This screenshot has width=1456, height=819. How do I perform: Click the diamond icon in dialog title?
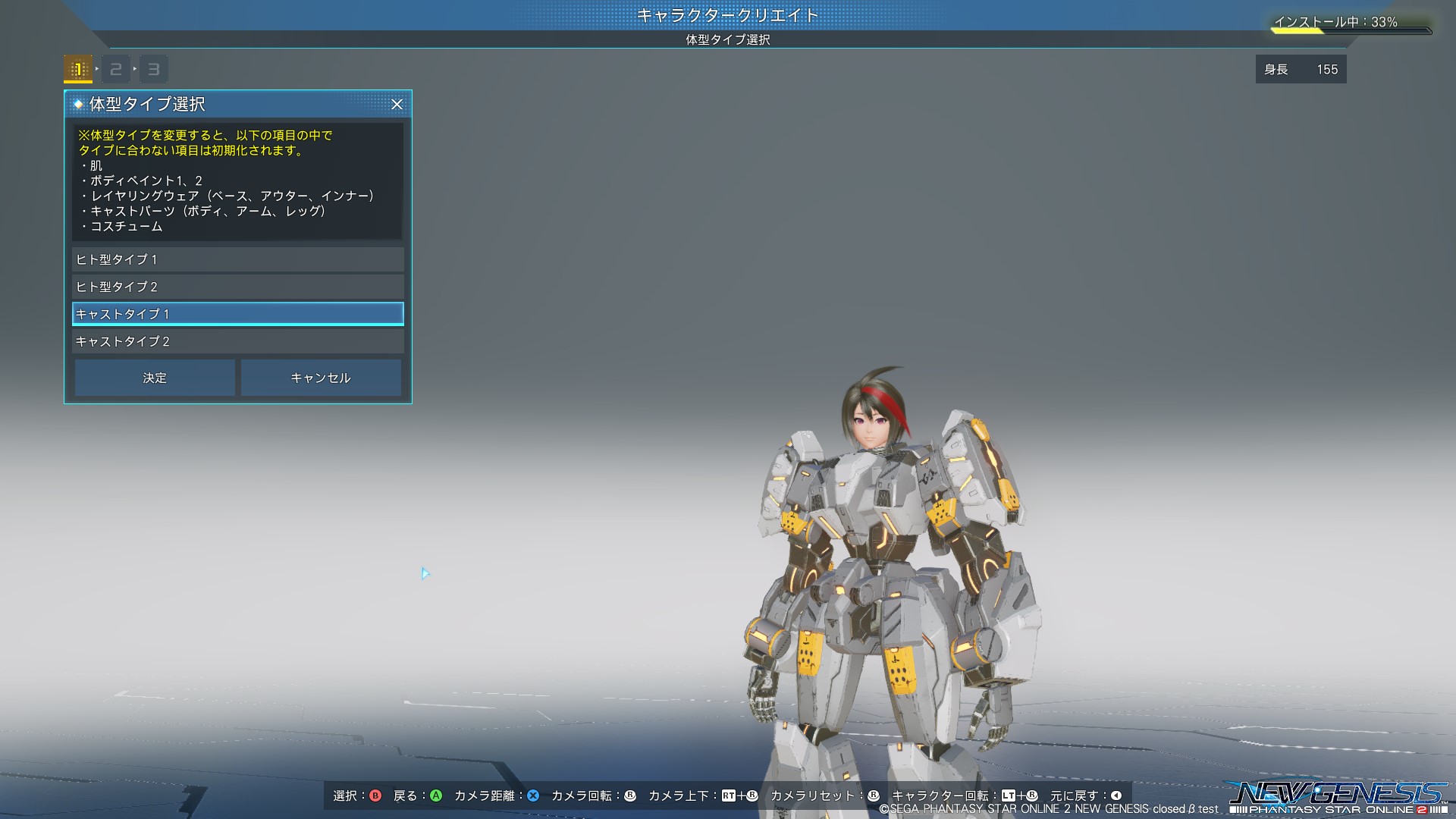(x=78, y=105)
